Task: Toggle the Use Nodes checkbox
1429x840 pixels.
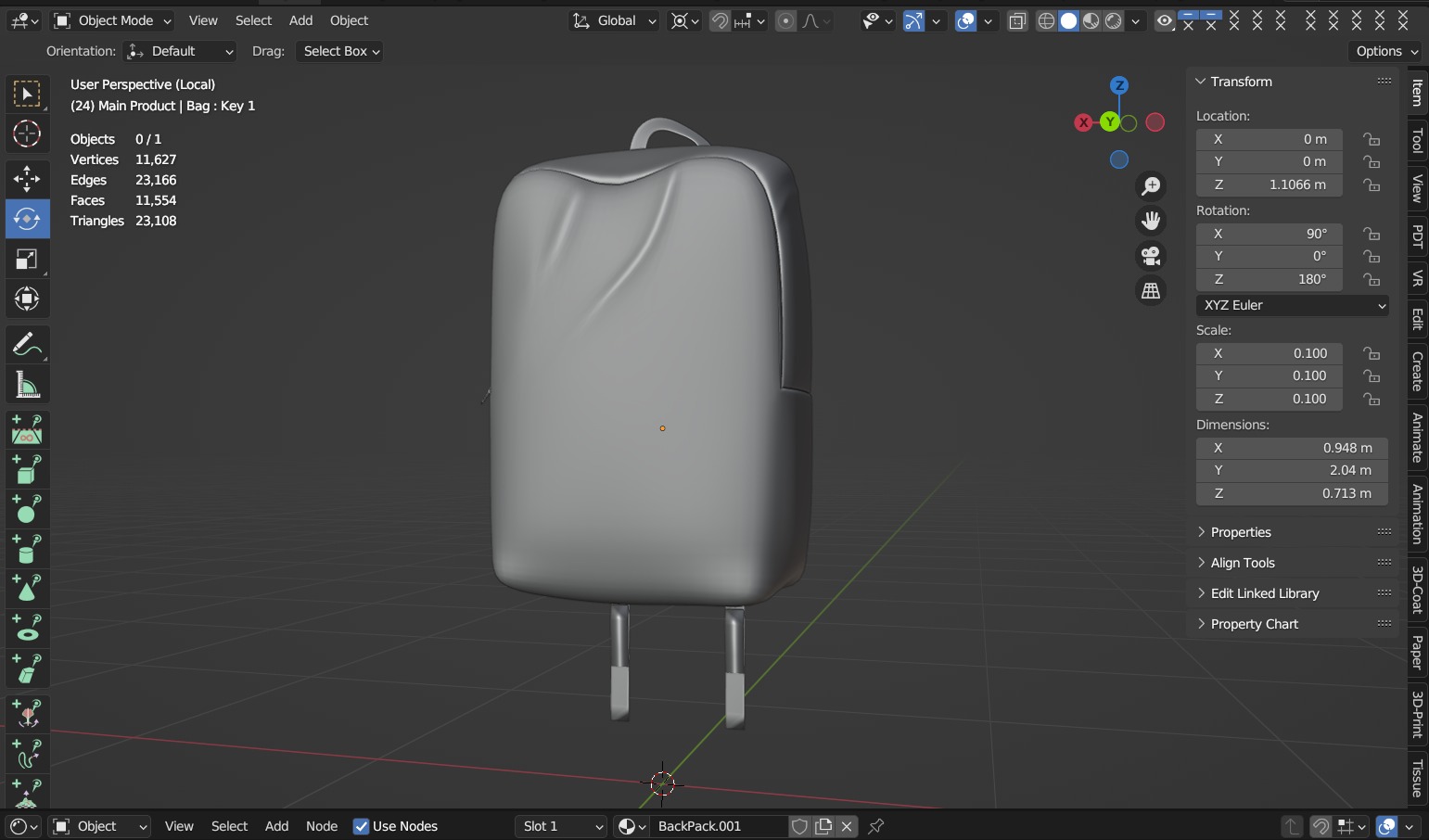Action: coord(362,826)
